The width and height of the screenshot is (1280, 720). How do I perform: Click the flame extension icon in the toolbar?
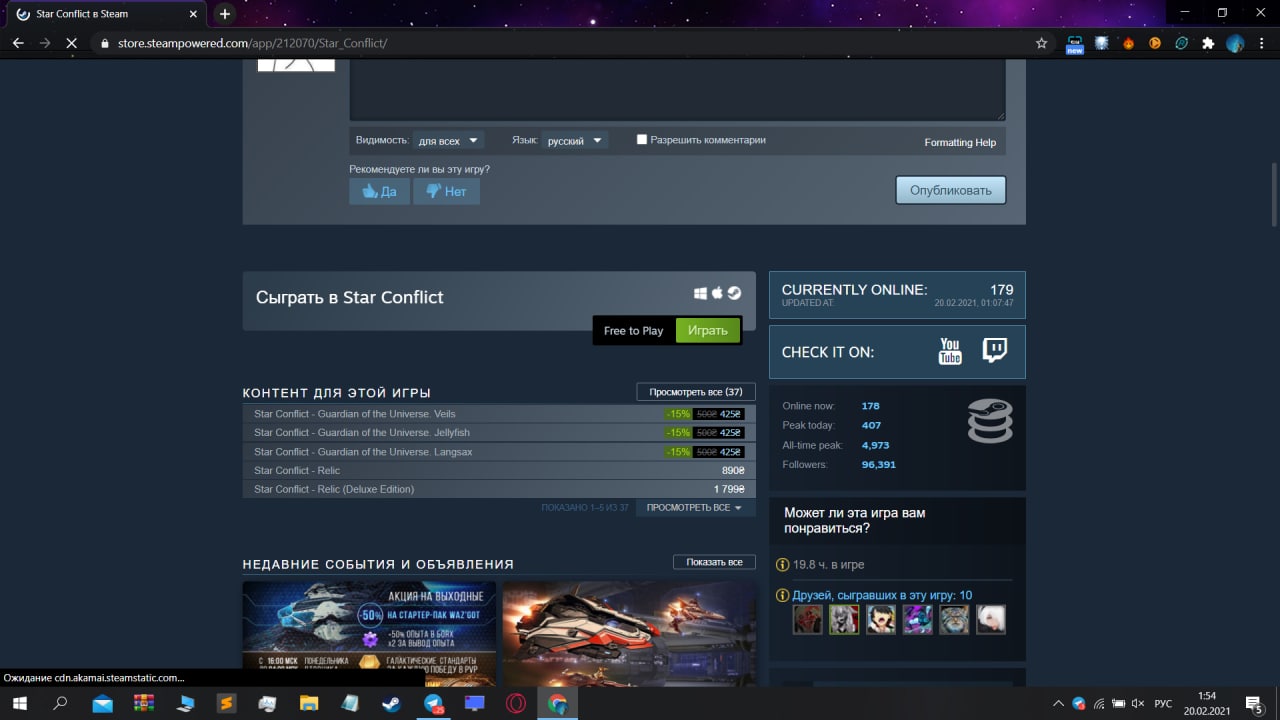point(1128,43)
